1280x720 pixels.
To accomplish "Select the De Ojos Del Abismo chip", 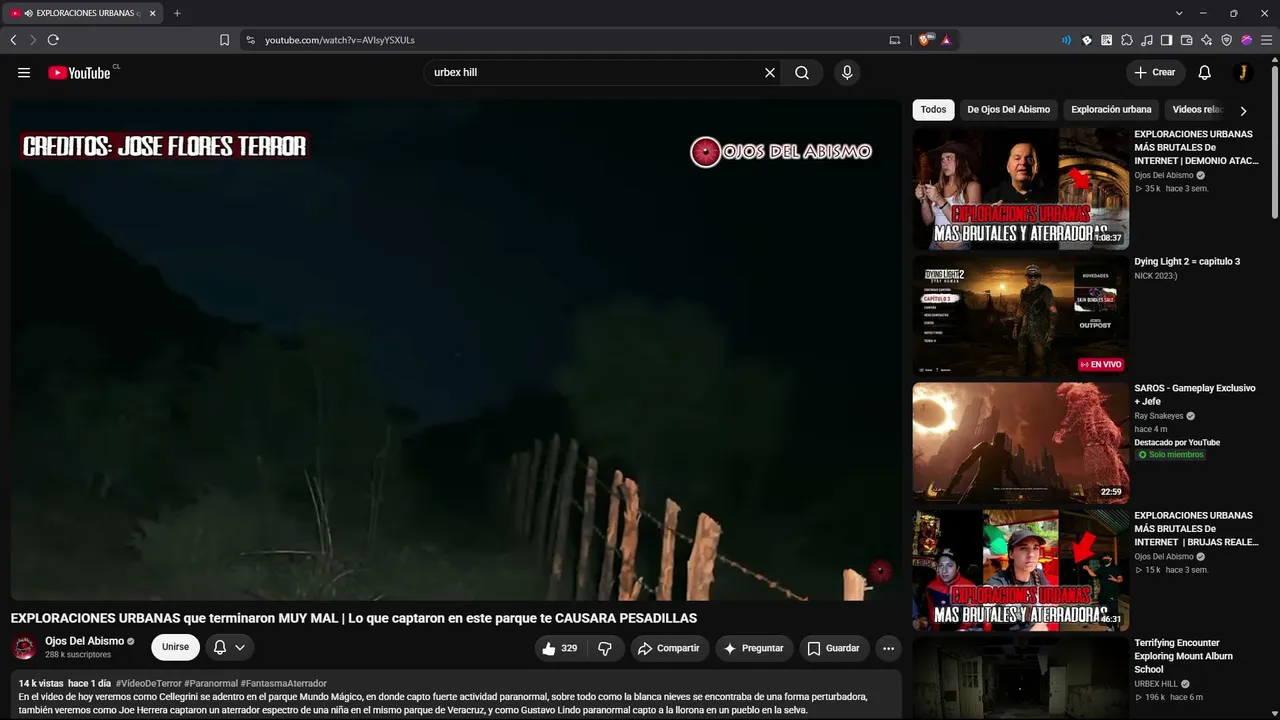I will coord(1008,110).
